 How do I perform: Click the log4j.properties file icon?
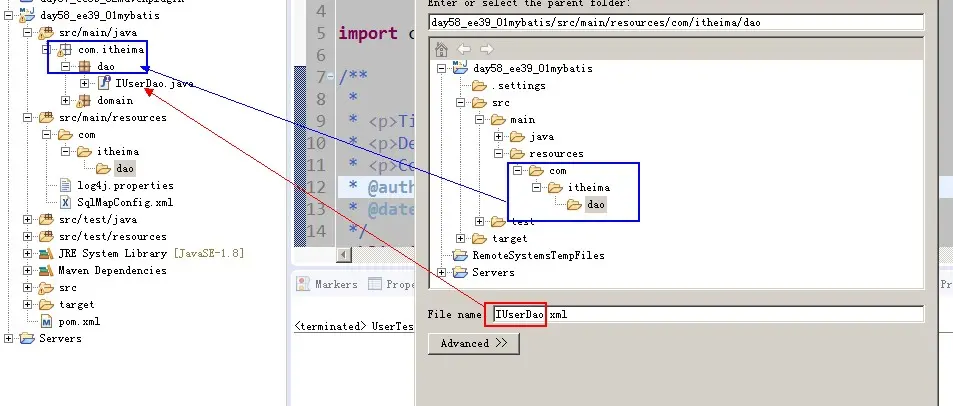click(x=66, y=185)
